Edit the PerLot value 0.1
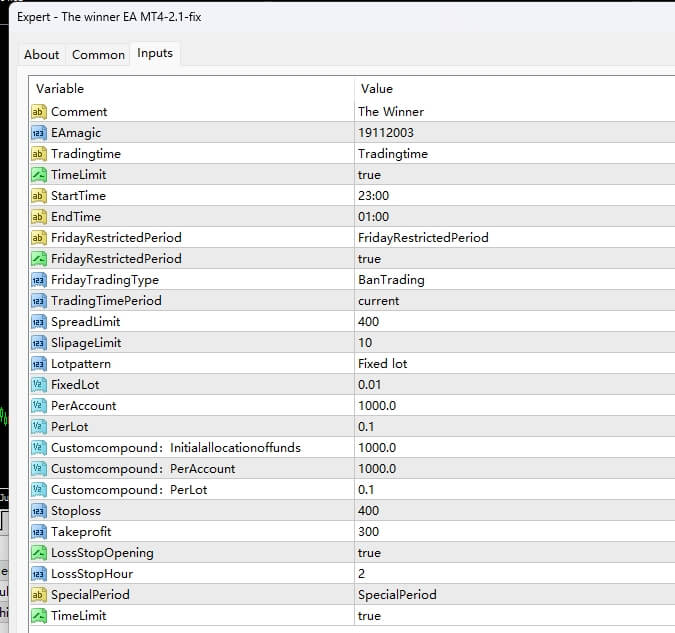This screenshot has height=633, width=675. 514,427
